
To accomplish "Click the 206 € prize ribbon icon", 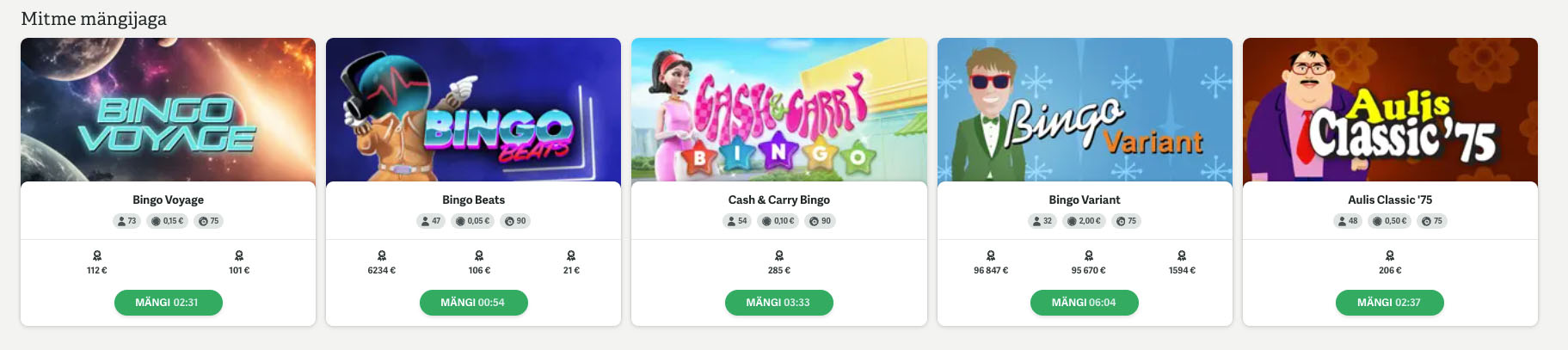I will [1390, 255].
